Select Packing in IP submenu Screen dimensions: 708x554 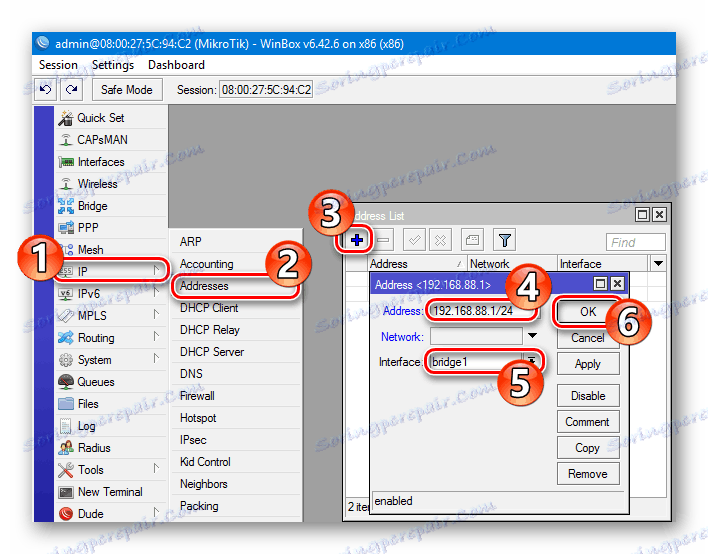pyautogui.click(x=236, y=506)
